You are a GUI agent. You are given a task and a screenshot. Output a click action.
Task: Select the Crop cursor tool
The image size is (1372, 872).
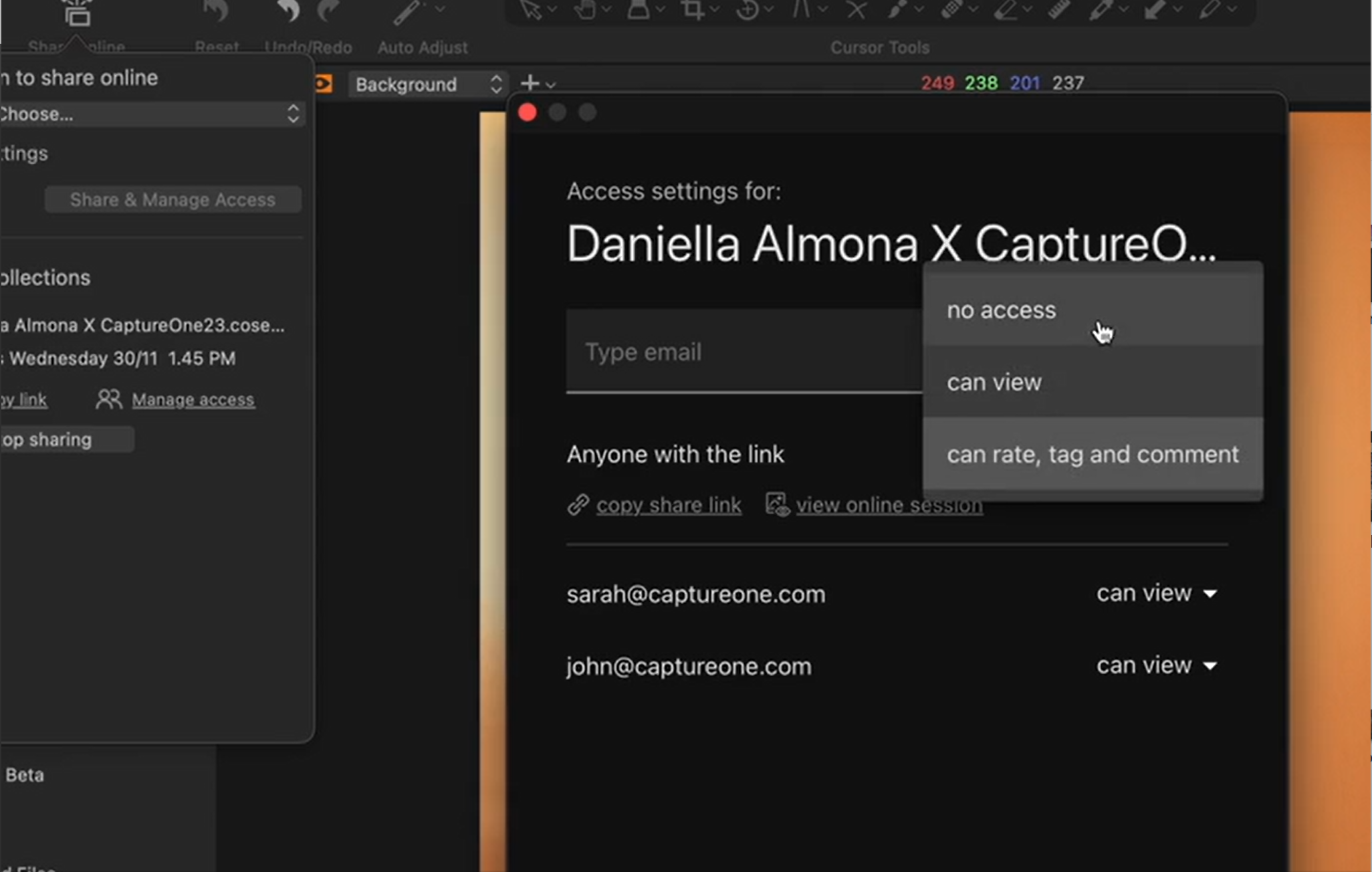click(x=693, y=10)
